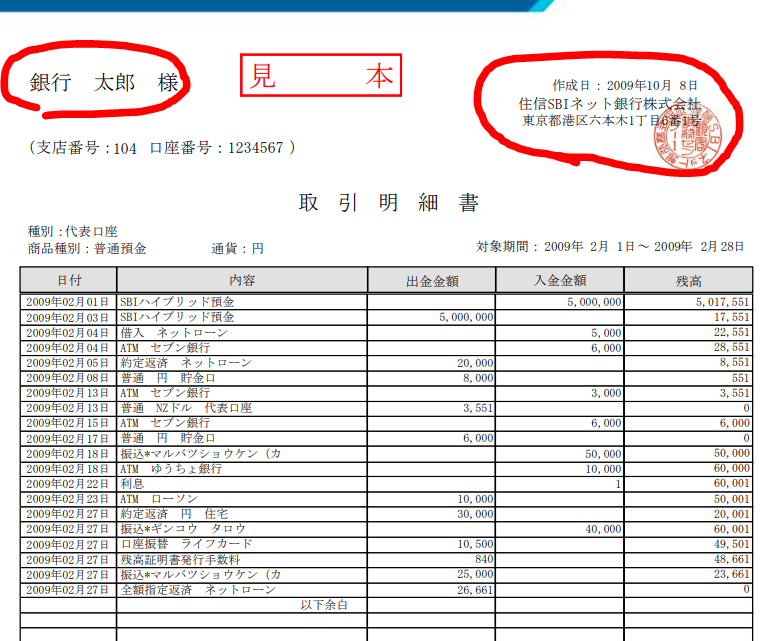Select the 入金金額 column header
The width and height of the screenshot is (779, 641).
560,281
